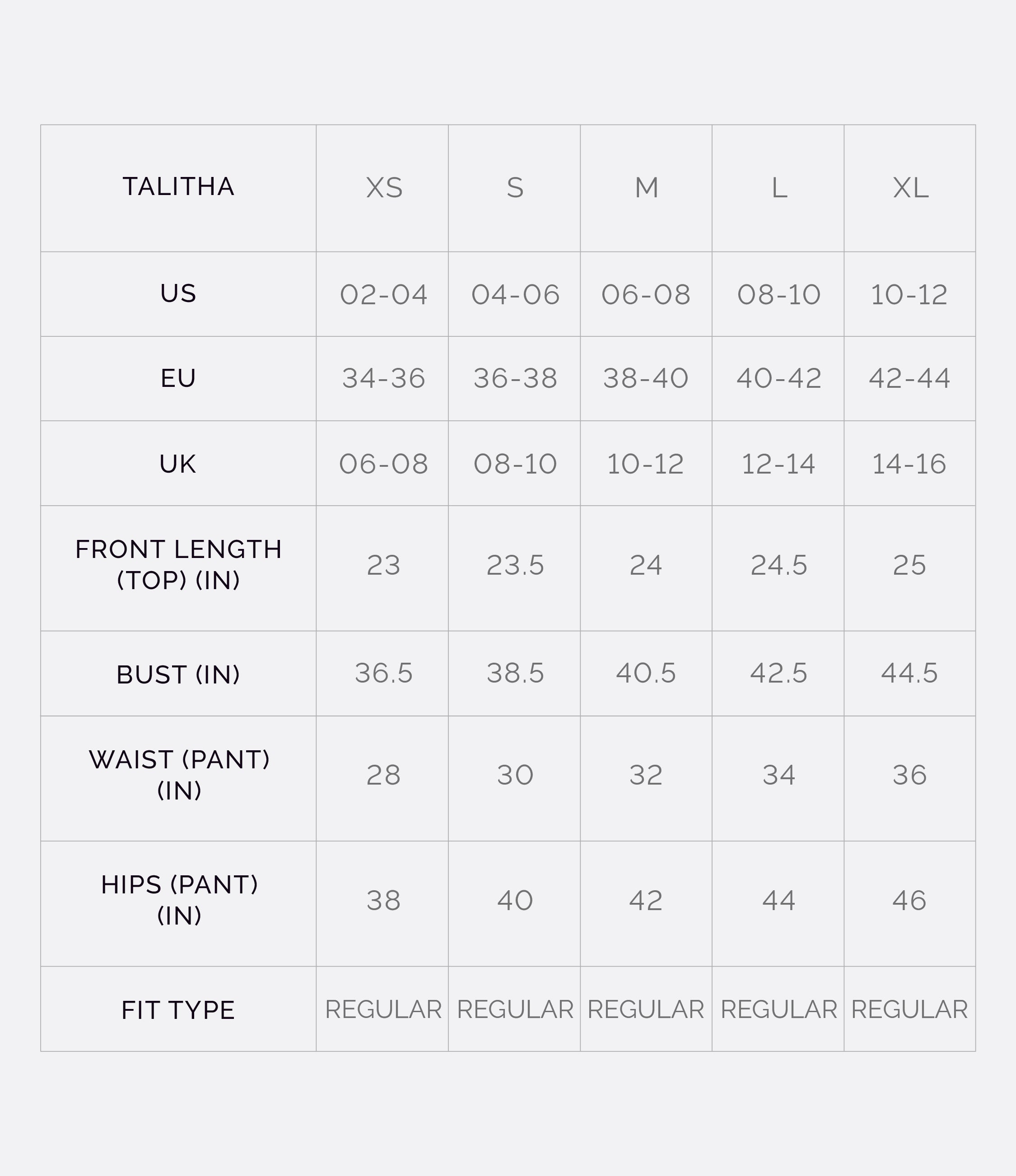
Task: Click the Bust (IN) row label
Action: coord(178,675)
